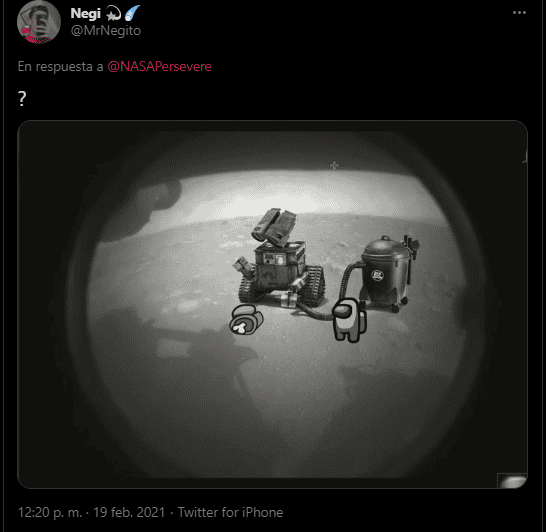Click the water droplet emoji beside Negi
Viewport: 546px width, 532px height.
pos(132,13)
